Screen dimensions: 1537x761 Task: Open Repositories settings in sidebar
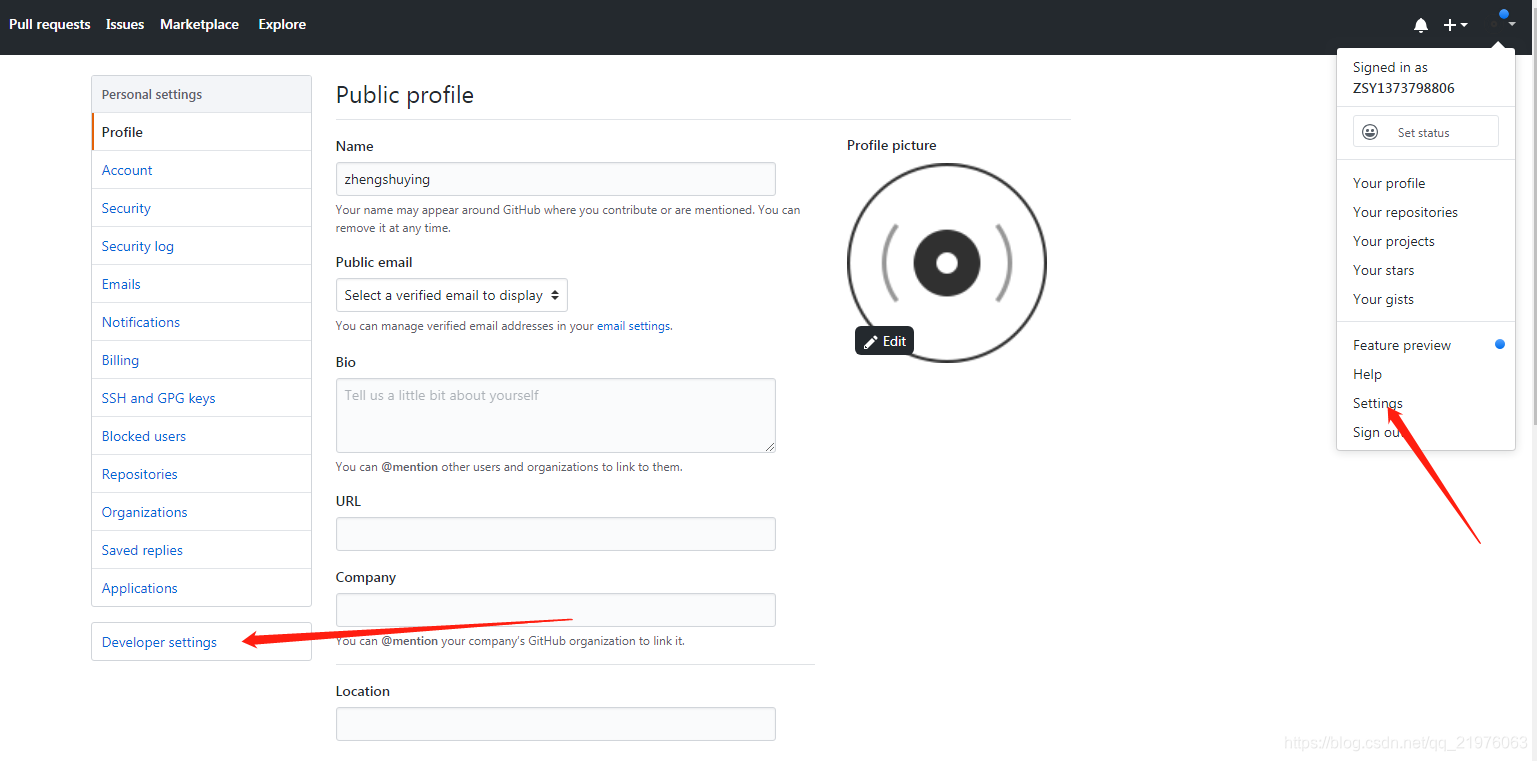tap(202, 474)
